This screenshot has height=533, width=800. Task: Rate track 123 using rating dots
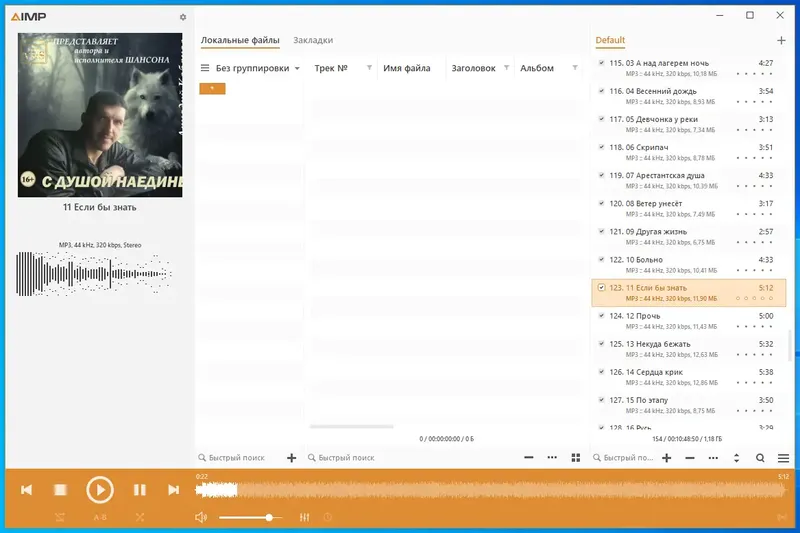[x=754, y=298]
